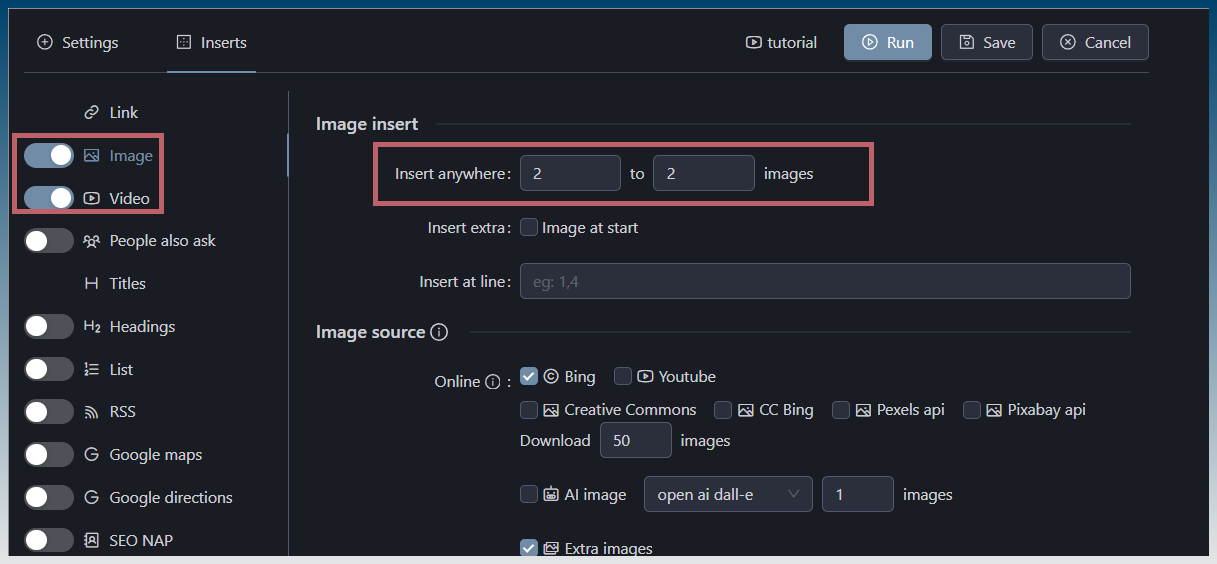Click the Google maps icon
This screenshot has width=1217, height=564.
(x=92, y=455)
